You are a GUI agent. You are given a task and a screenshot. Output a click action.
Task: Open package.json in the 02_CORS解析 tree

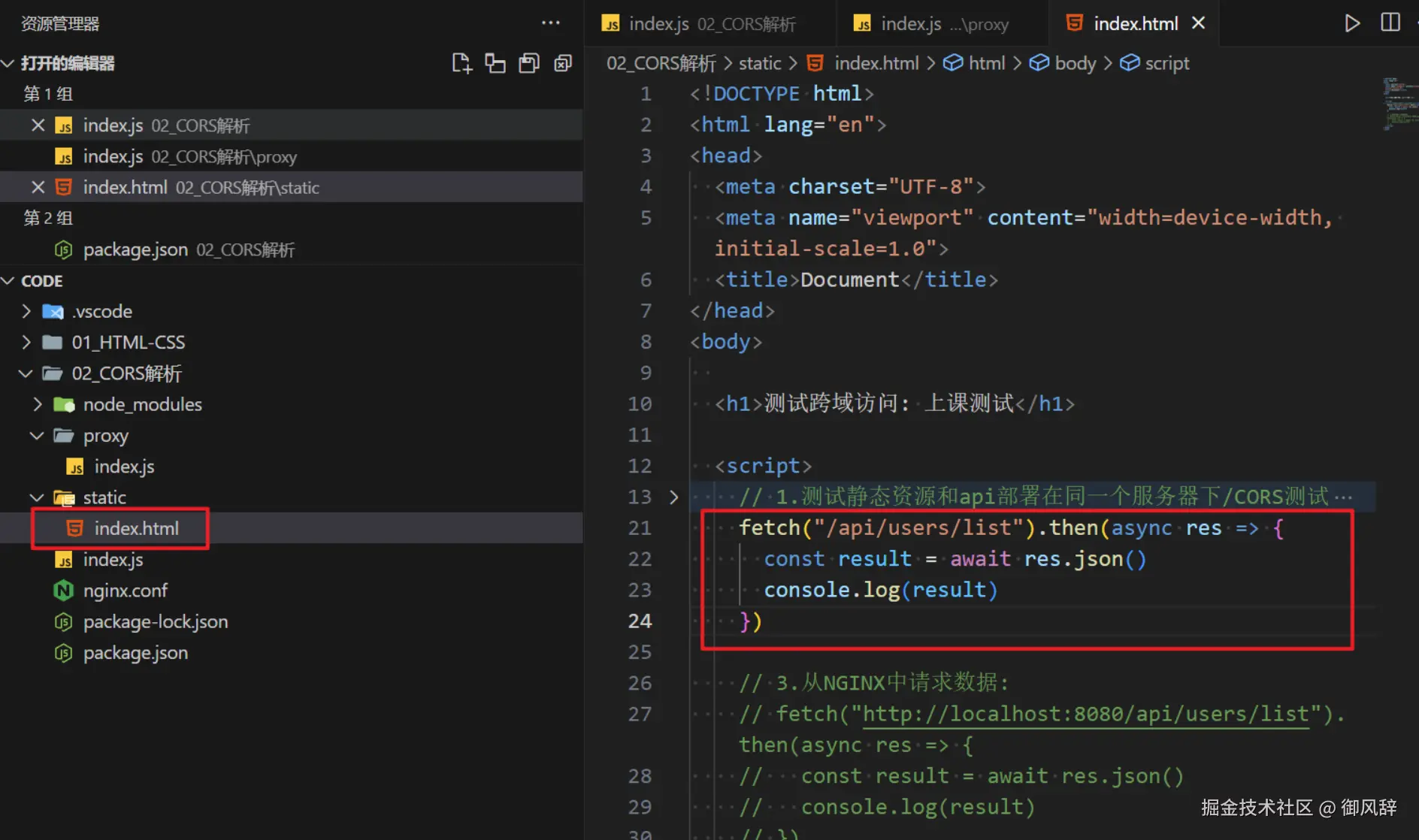point(292,653)
